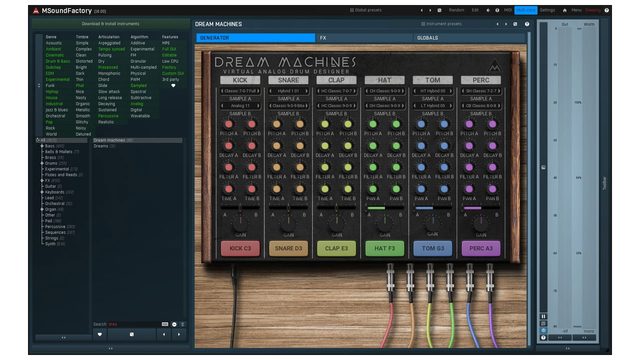This screenshot has height=360, width=640.
Task: Toggle the Cinematic tag filter
Action: pos(55,55)
